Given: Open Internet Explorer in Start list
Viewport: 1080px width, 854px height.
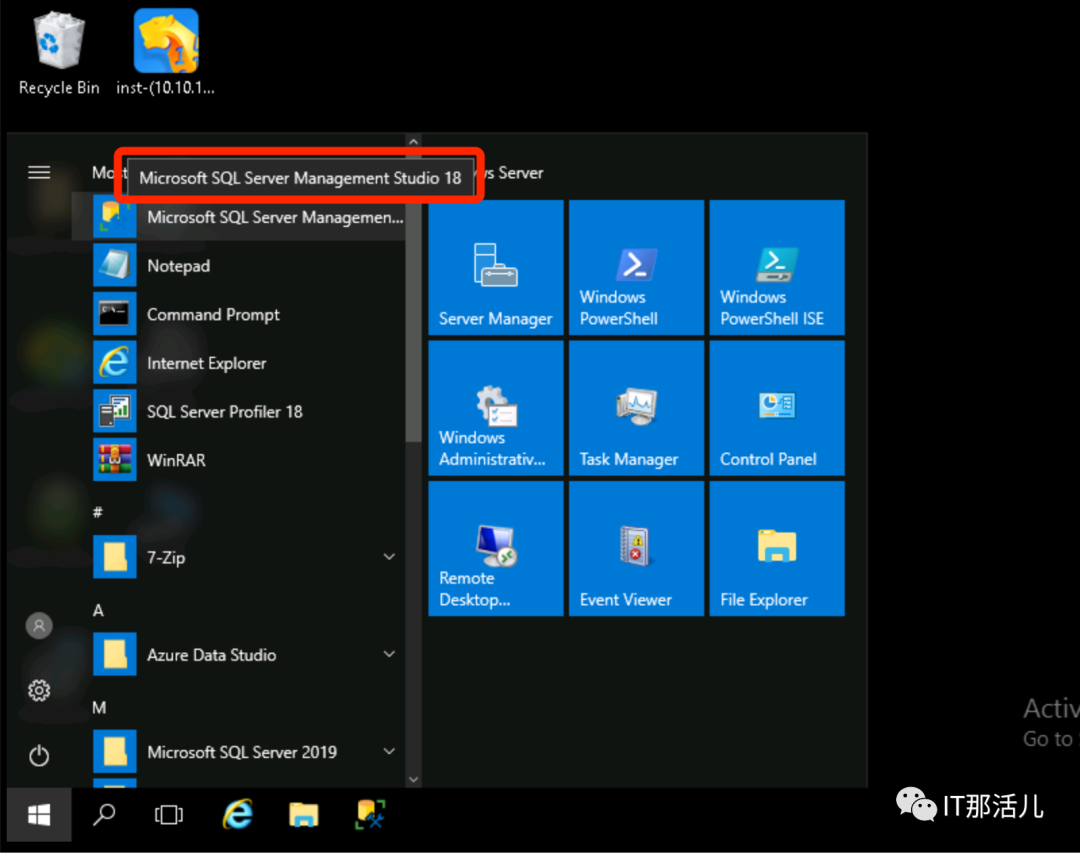Looking at the screenshot, I should point(238,363).
